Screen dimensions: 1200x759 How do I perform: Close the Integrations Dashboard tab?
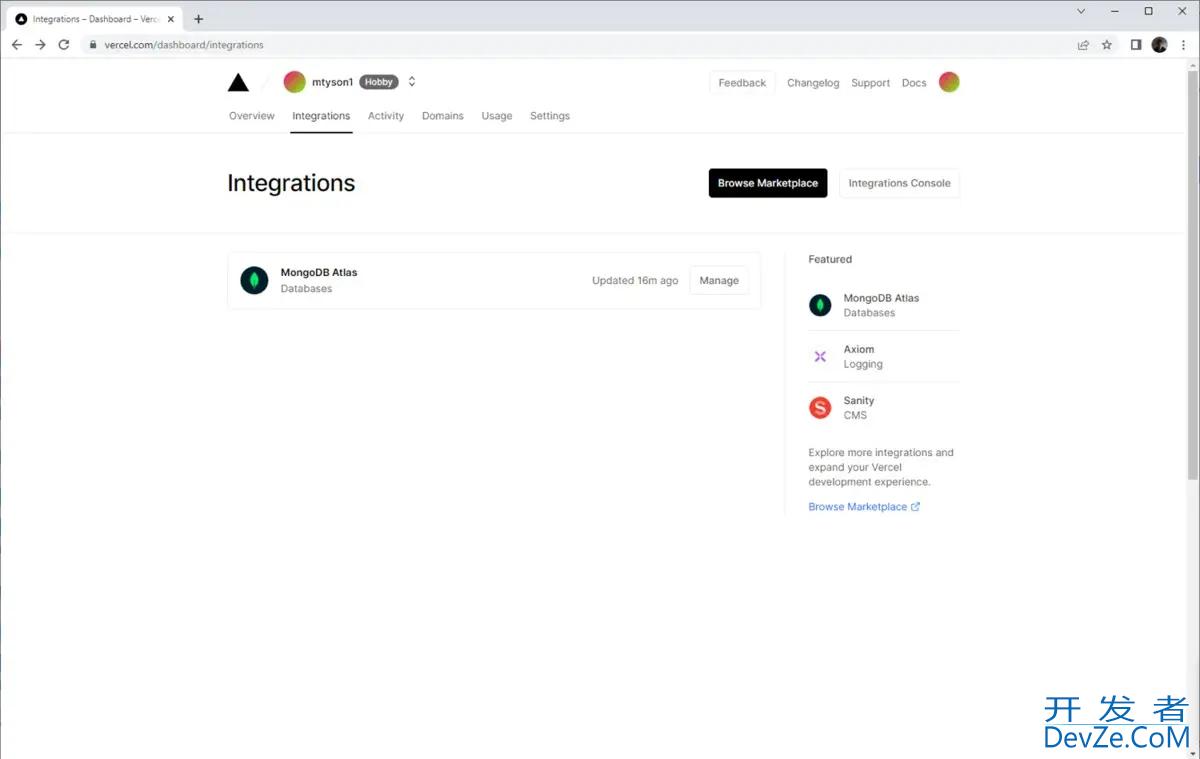[x=171, y=19]
